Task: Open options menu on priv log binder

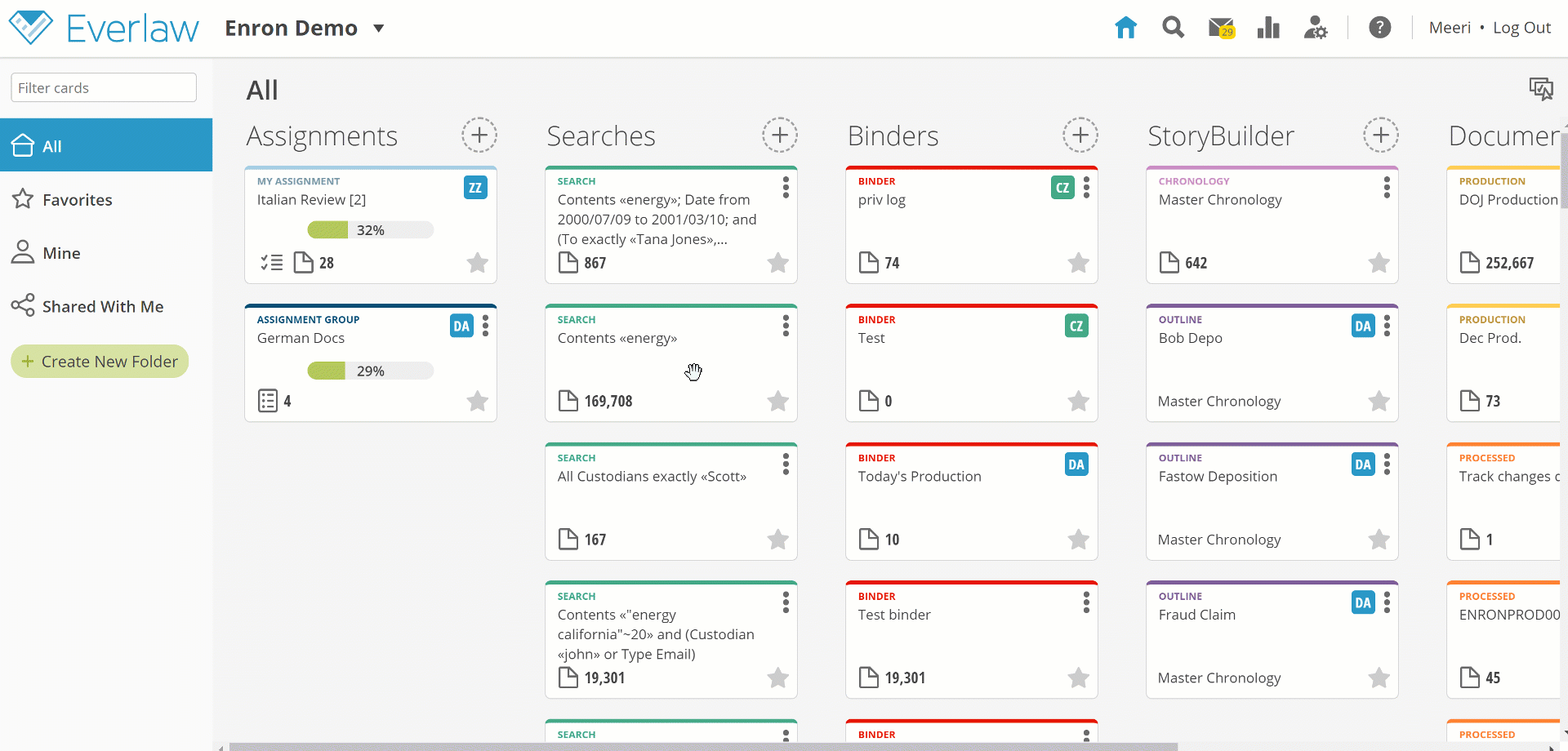Action: (x=1086, y=188)
